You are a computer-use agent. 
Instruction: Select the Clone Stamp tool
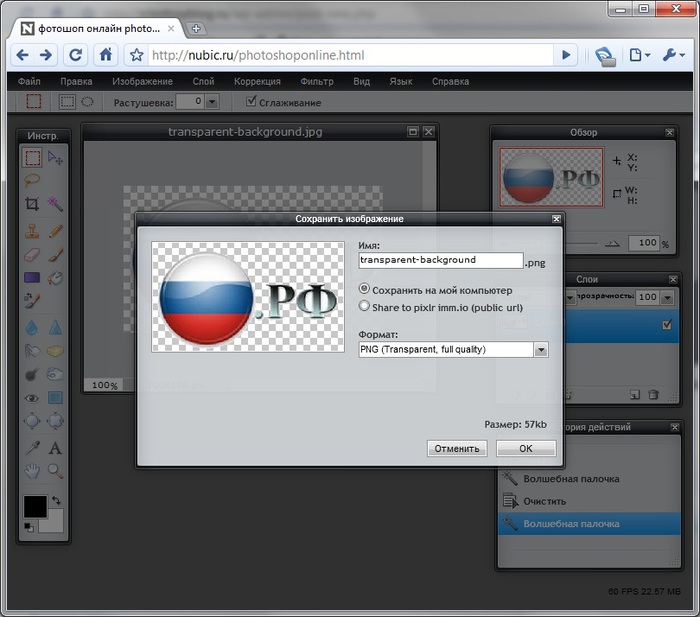(32, 231)
